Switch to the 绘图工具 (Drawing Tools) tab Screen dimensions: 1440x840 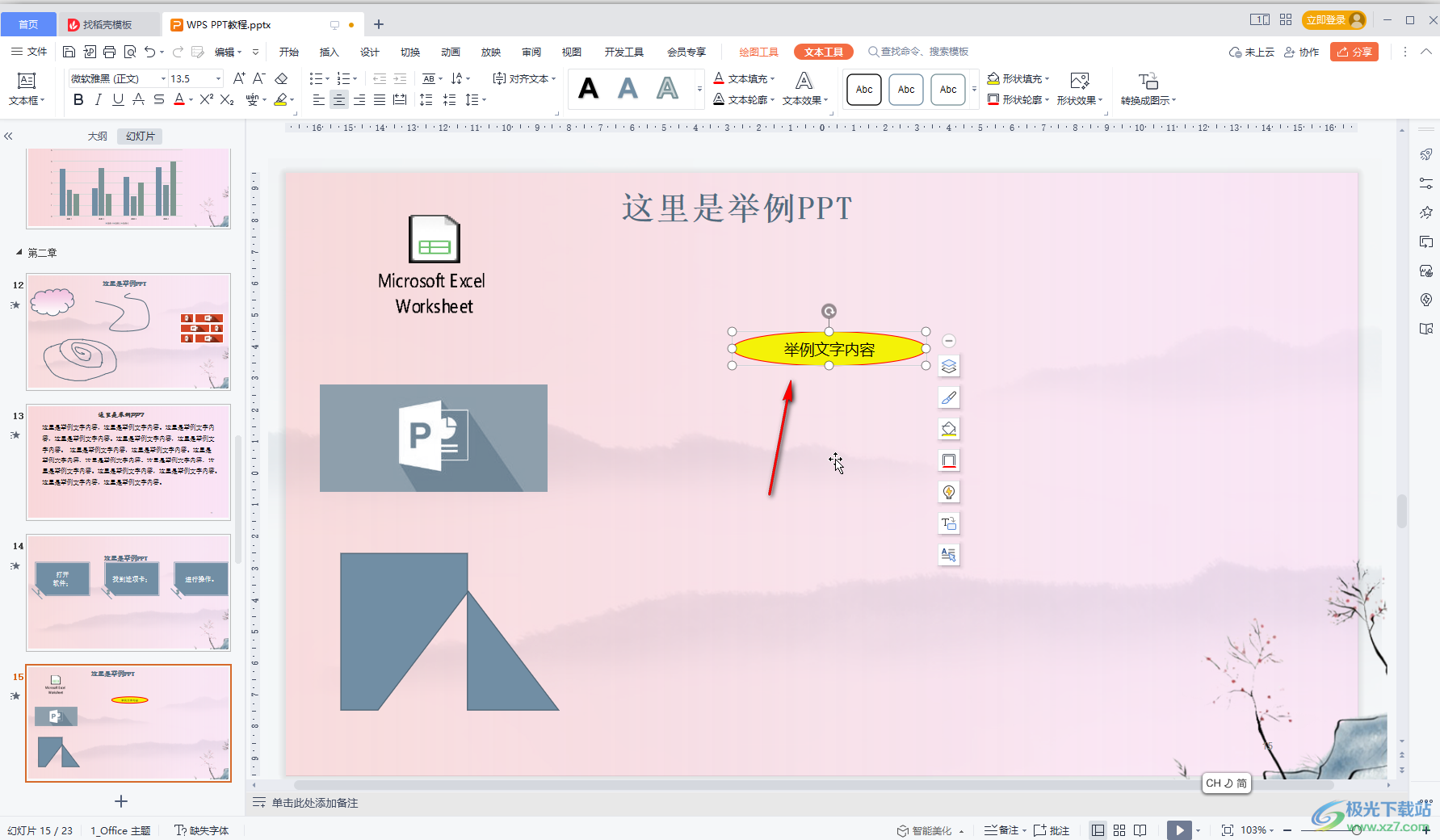[758, 52]
